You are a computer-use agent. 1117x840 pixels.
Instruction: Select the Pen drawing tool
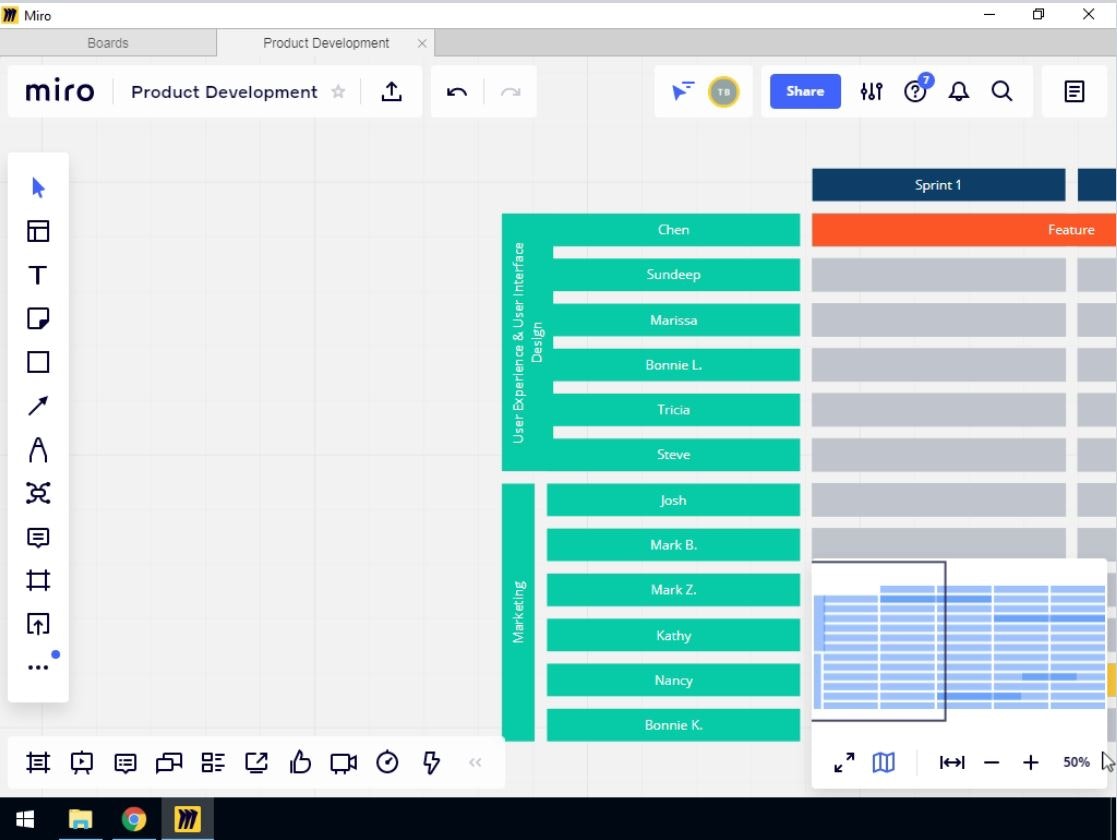(x=38, y=450)
